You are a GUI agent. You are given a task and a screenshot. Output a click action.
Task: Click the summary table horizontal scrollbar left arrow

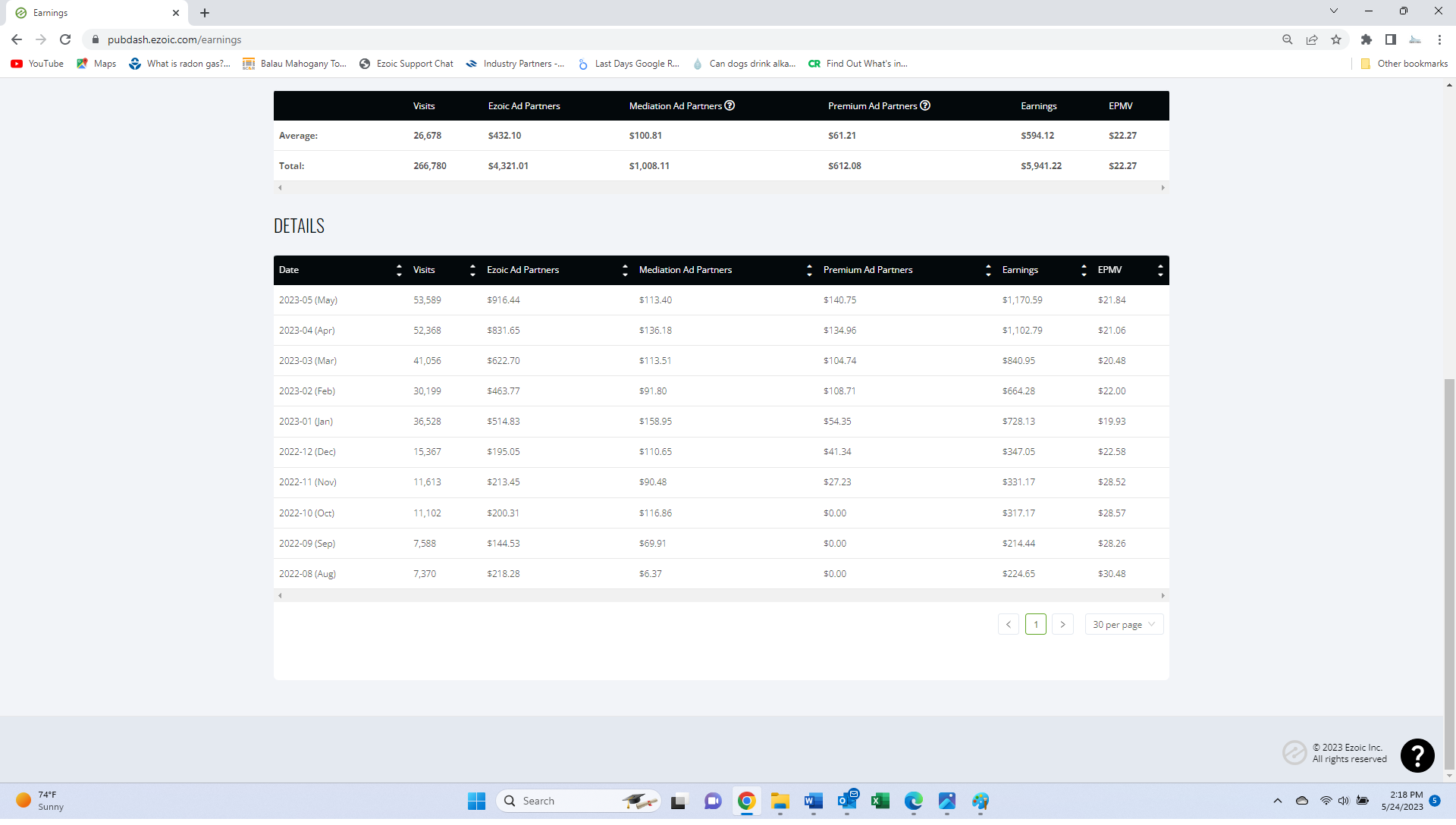280,188
